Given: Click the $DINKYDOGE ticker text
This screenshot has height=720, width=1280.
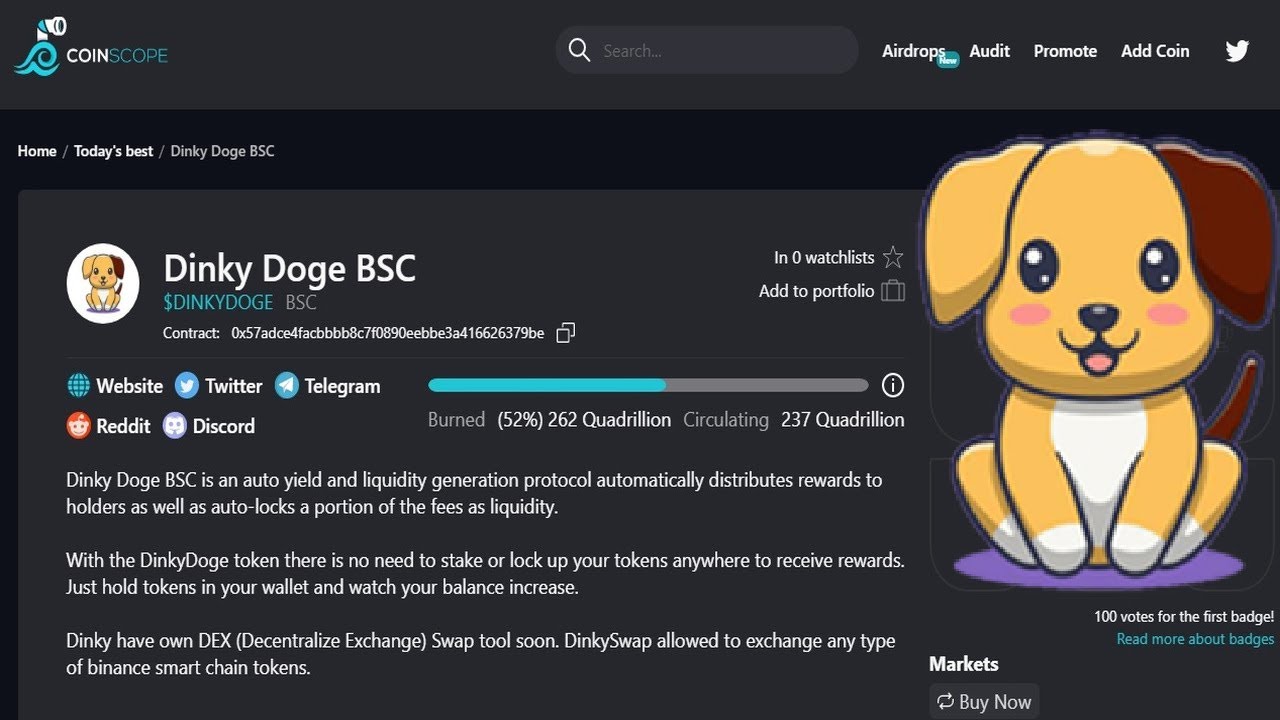Looking at the screenshot, I should pyautogui.click(x=218, y=302).
